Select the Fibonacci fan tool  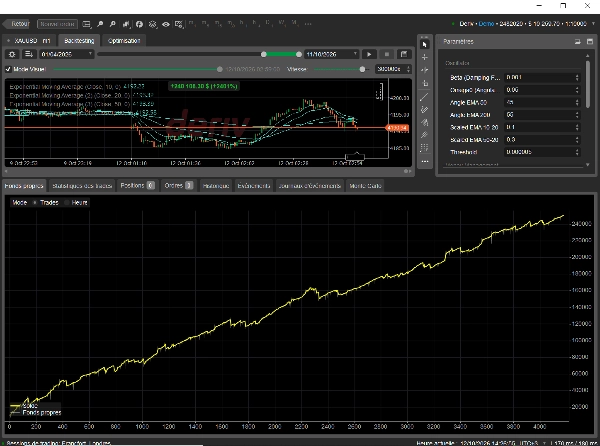[x=424, y=122]
